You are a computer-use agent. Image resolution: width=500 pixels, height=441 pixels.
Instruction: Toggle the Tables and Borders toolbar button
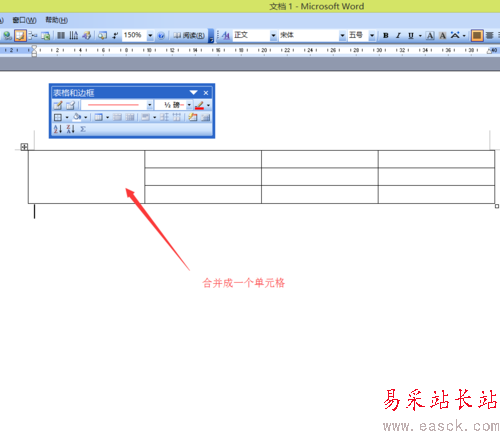click(20, 35)
